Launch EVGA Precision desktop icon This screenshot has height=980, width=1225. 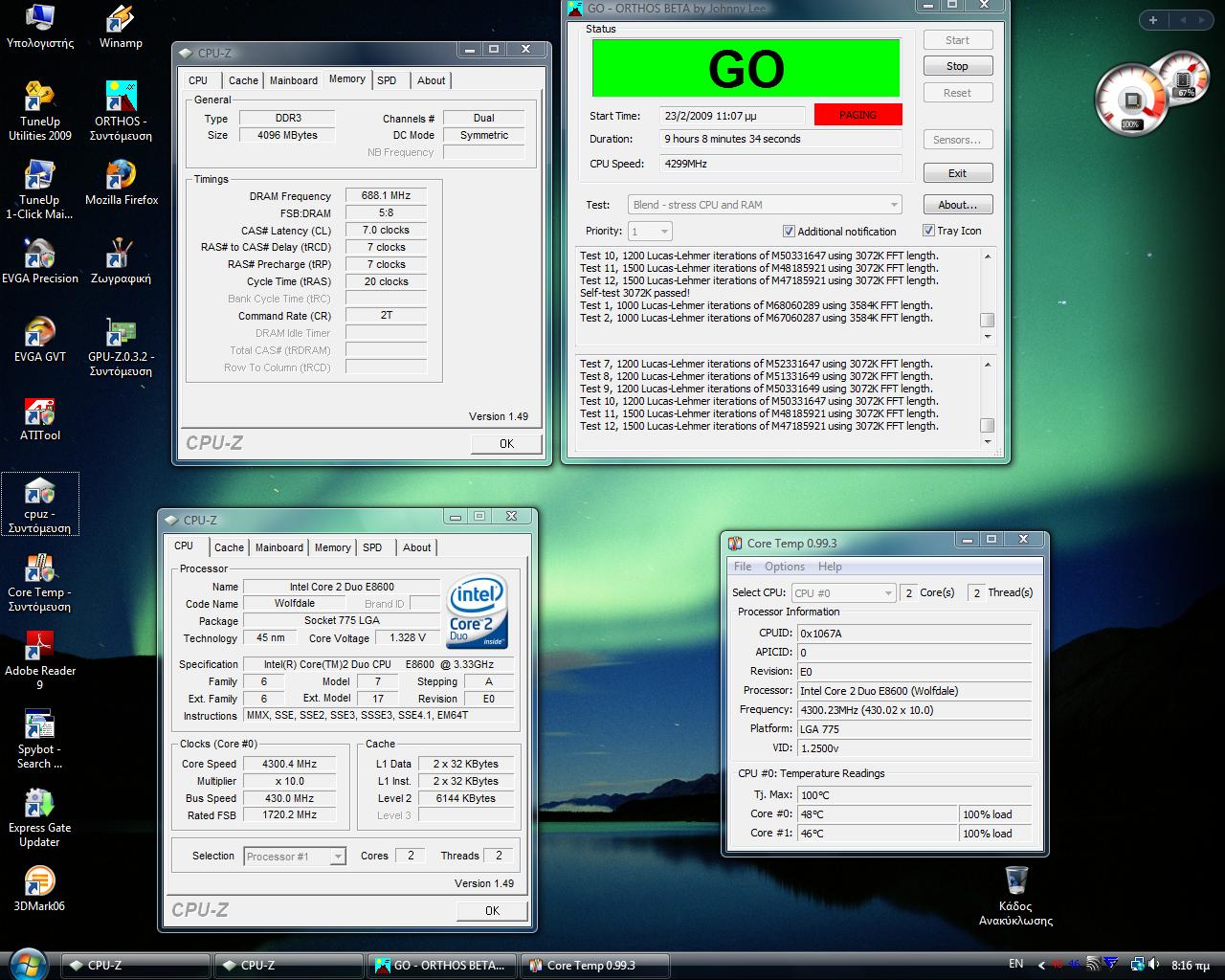tap(39, 262)
